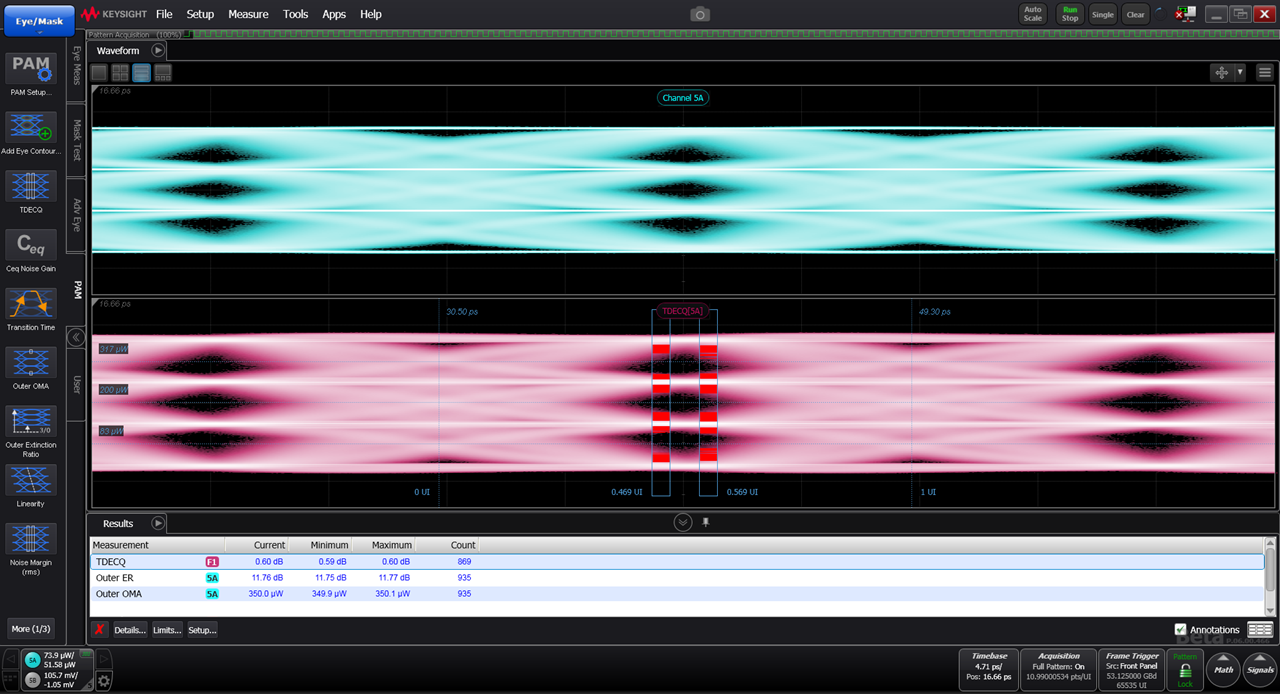1280x694 pixels.
Task: Select Linearity measurement icon
Action: click(x=31, y=480)
